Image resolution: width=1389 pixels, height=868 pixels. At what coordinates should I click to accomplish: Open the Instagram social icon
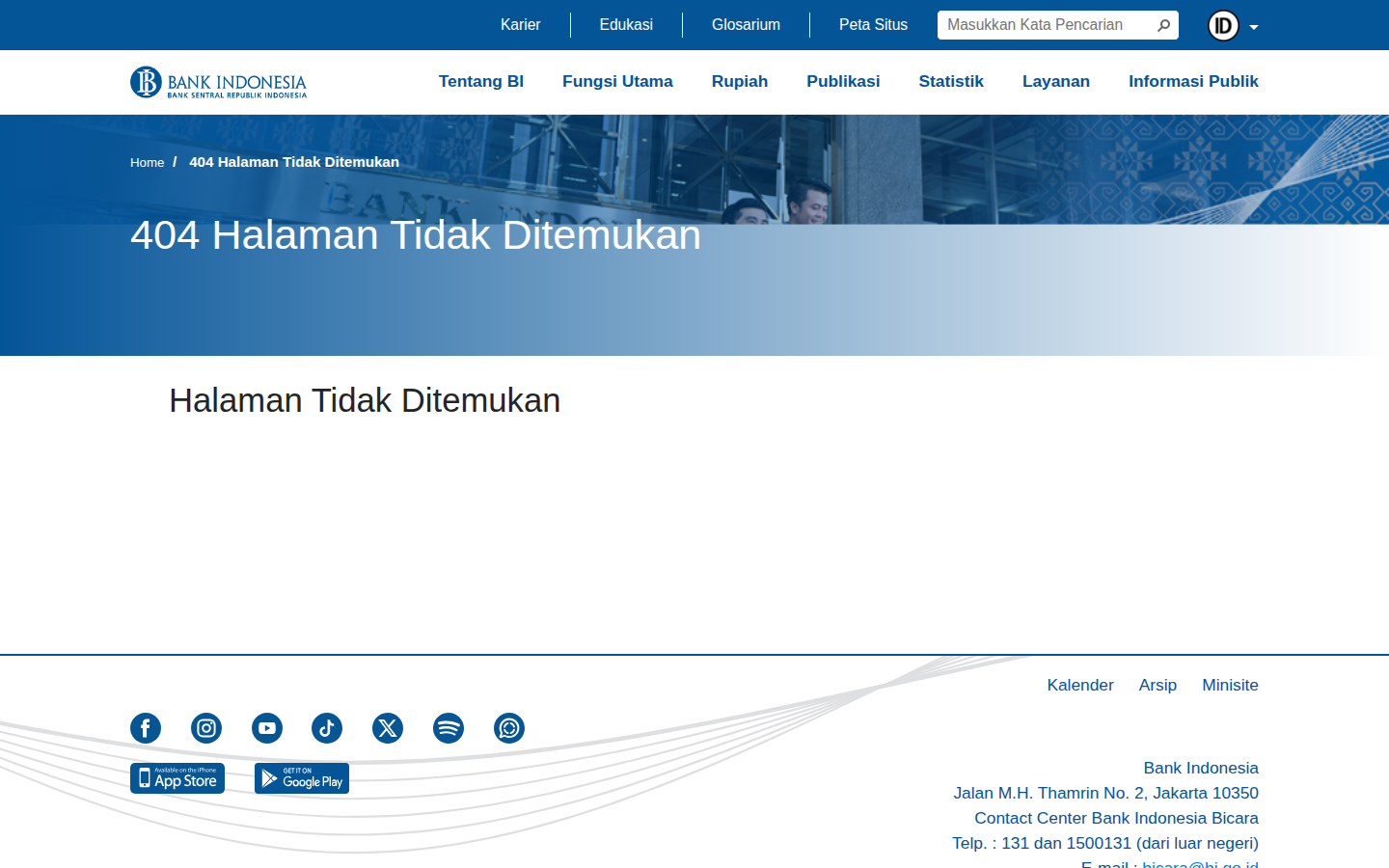click(206, 728)
